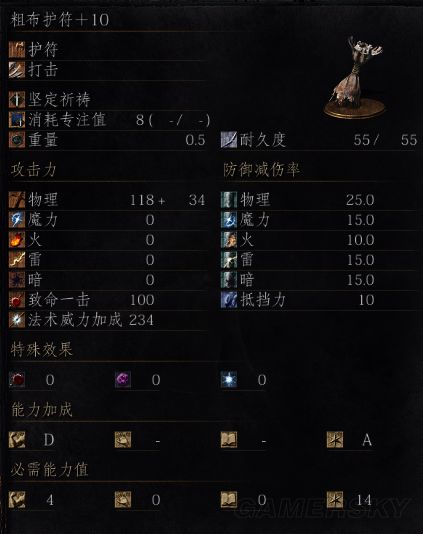Image resolution: width=423 pixels, height=534 pixels.
Task: Click the 消耗专注值 focus cost icon
Action: [17, 120]
